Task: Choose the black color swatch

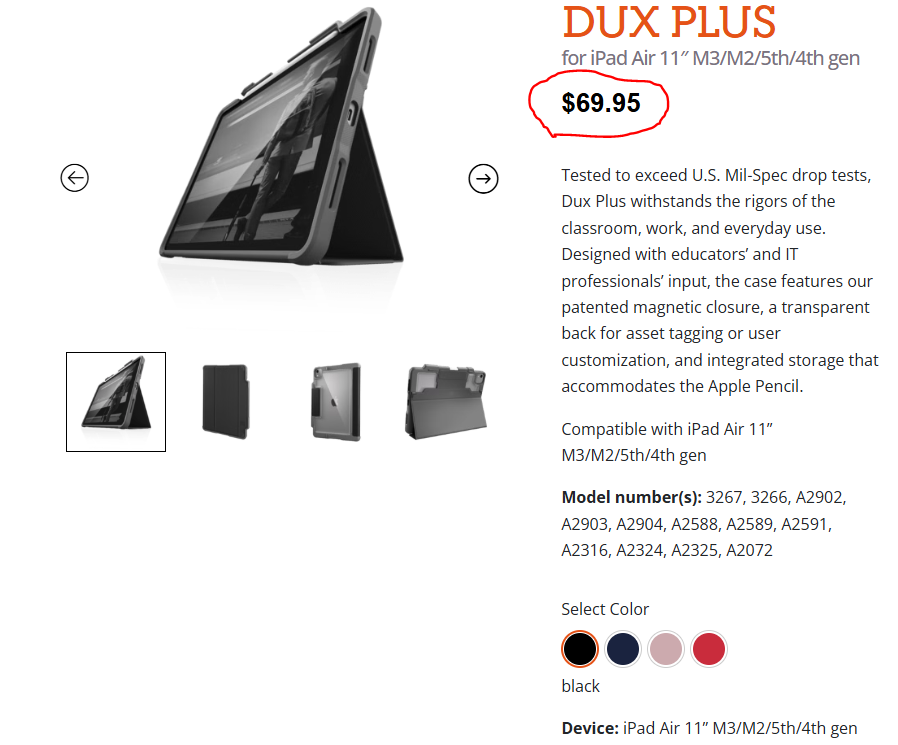Action: click(x=580, y=649)
